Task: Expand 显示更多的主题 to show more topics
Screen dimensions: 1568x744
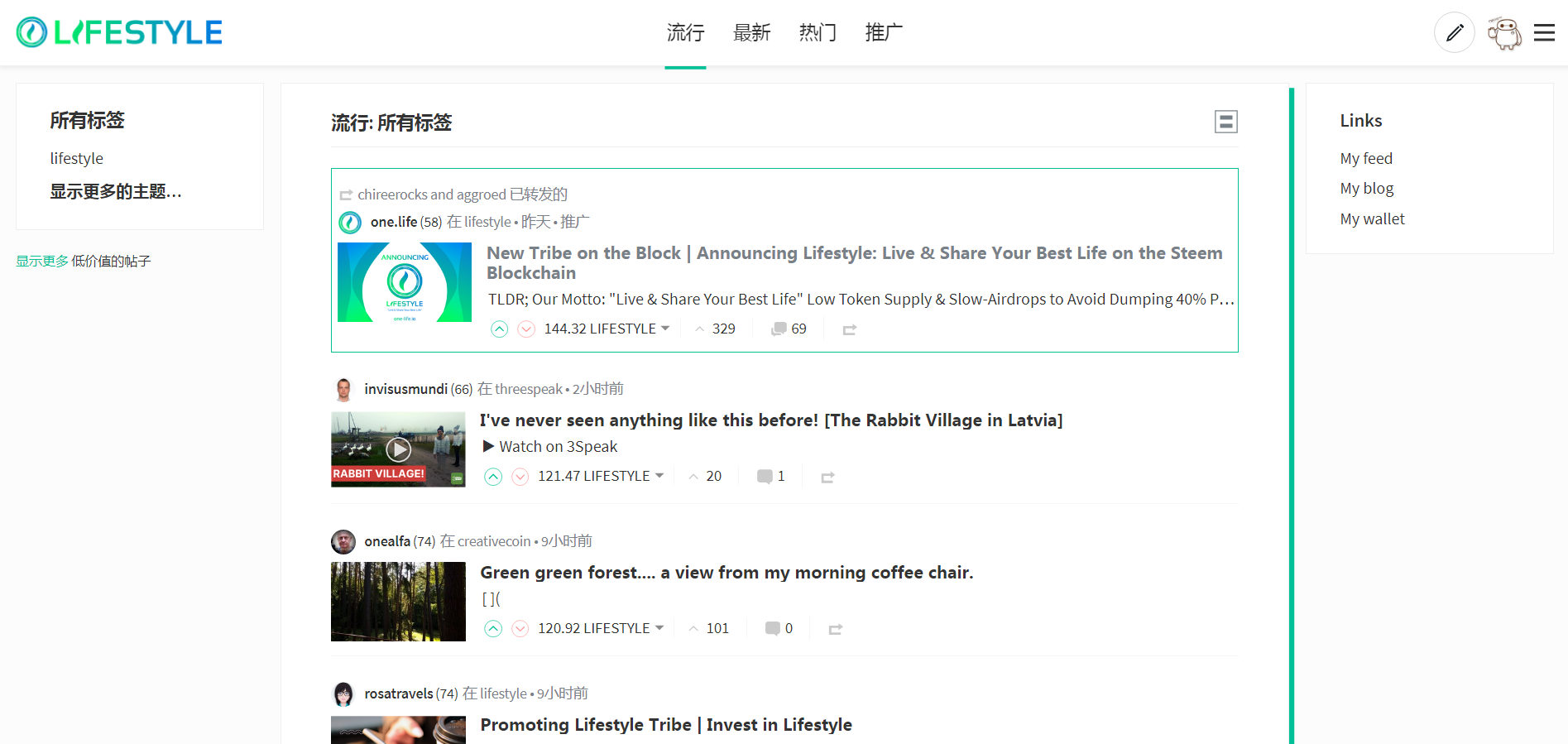Action: [116, 192]
